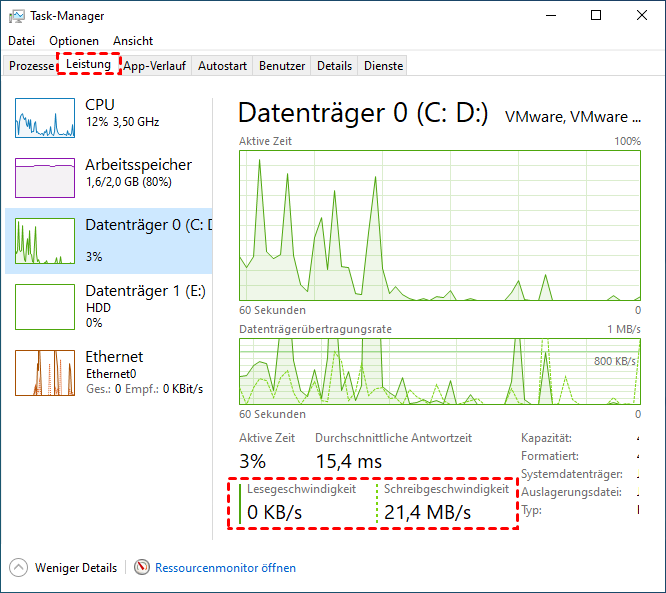Screen dimensions: 666x593
Task: Click the Weniger Details button text
Action: [x=76, y=568]
